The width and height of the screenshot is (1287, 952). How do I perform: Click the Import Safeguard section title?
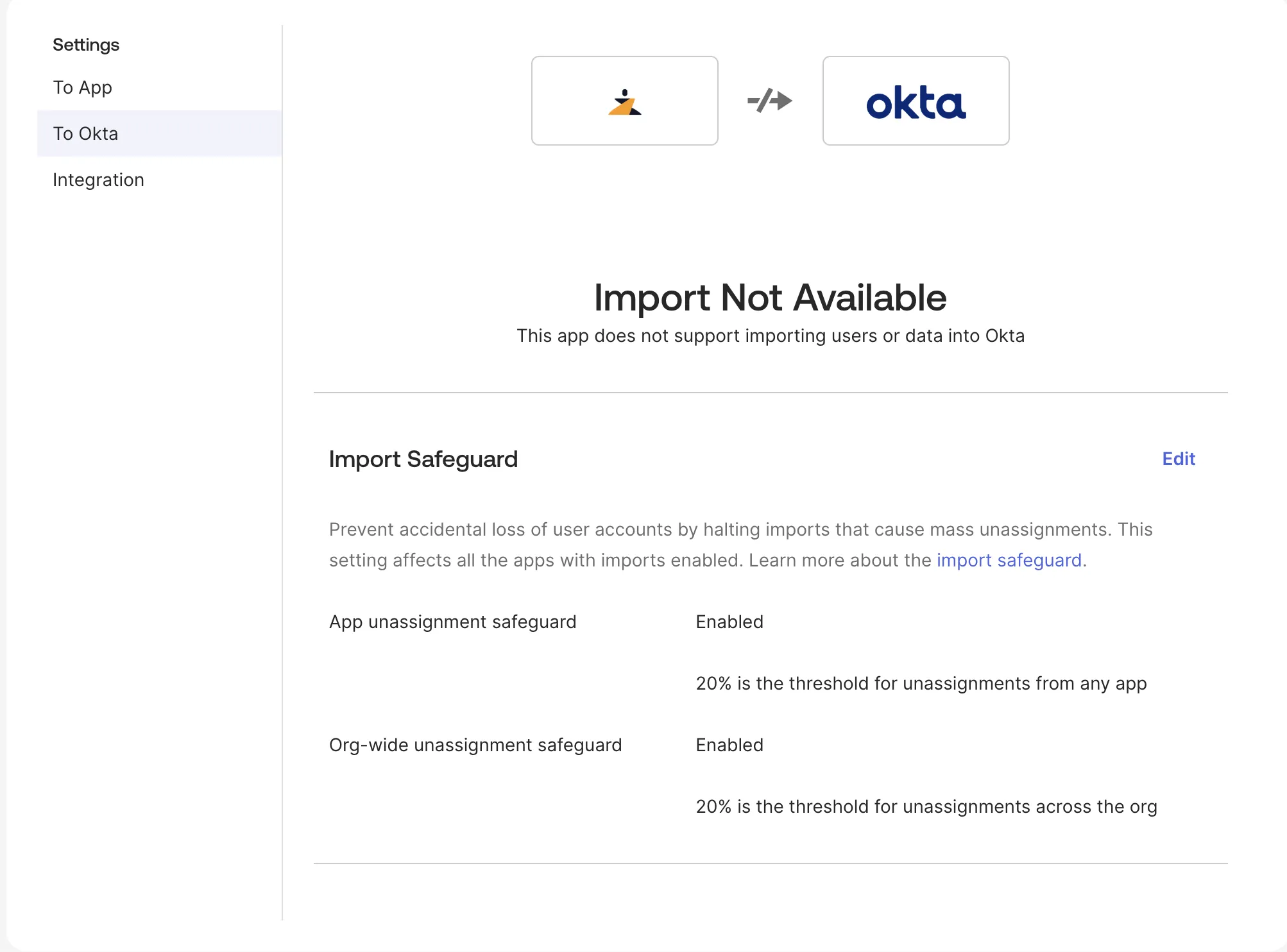(x=423, y=459)
